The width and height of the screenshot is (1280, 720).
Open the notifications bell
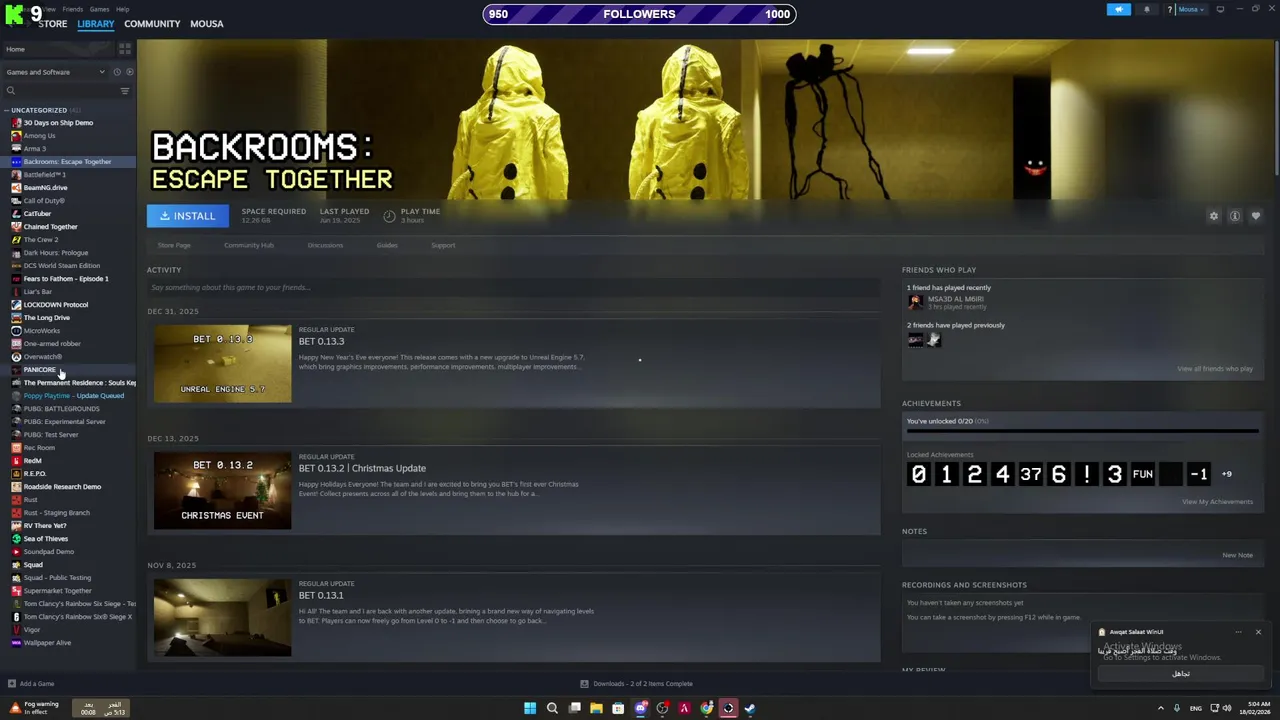1147,9
